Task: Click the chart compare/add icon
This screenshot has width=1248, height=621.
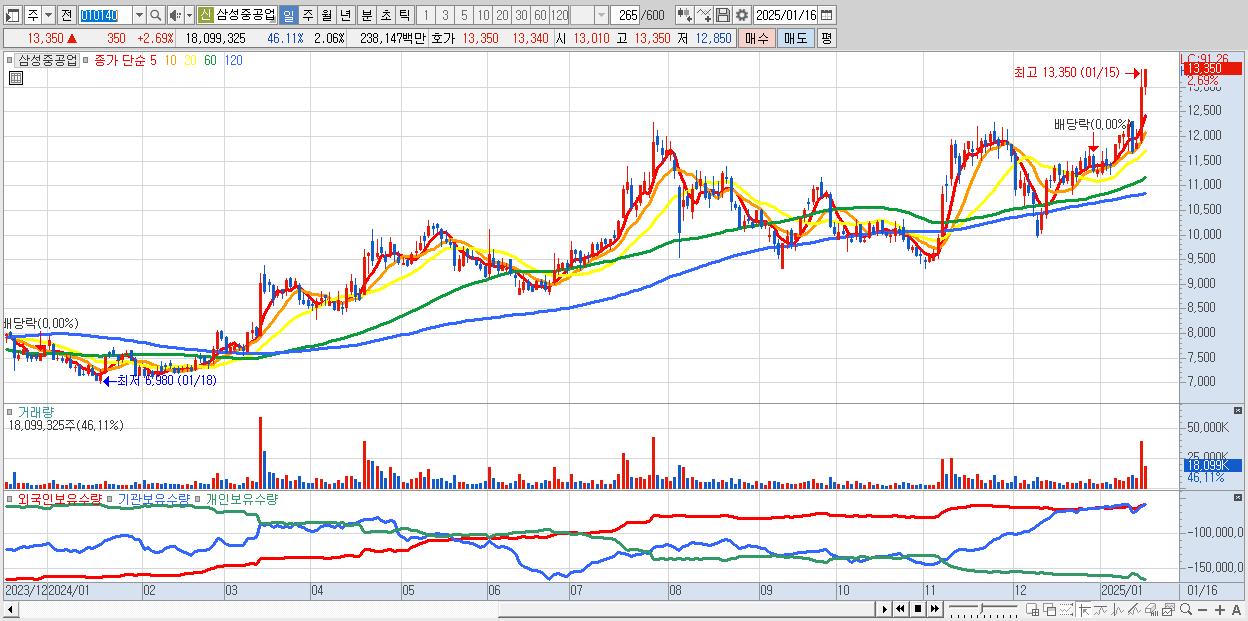Action: pos(685,15)
